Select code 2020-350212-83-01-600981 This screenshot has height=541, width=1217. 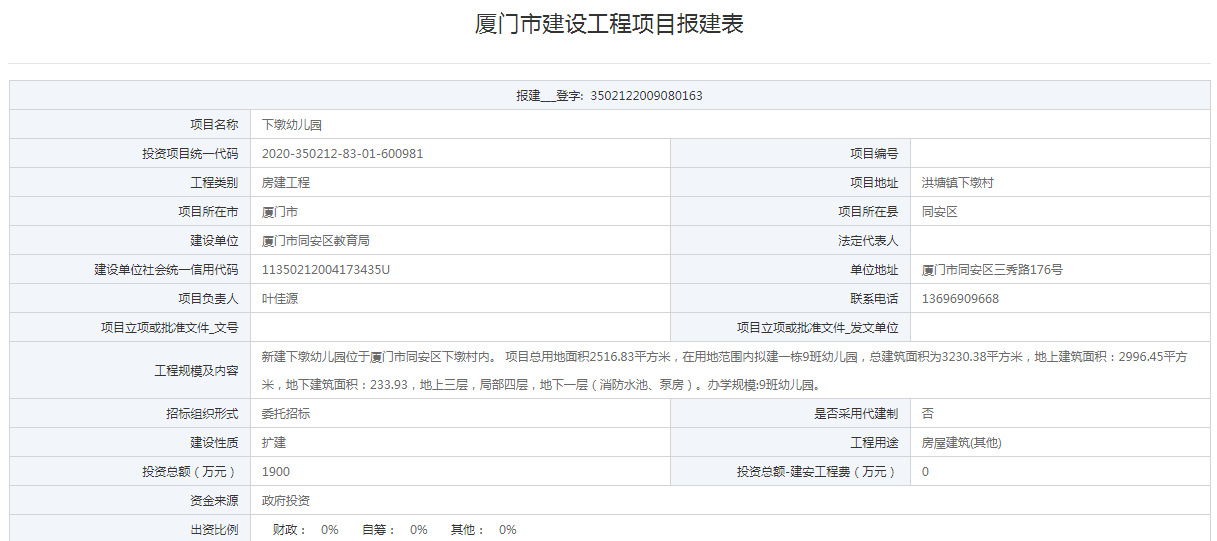342,154
